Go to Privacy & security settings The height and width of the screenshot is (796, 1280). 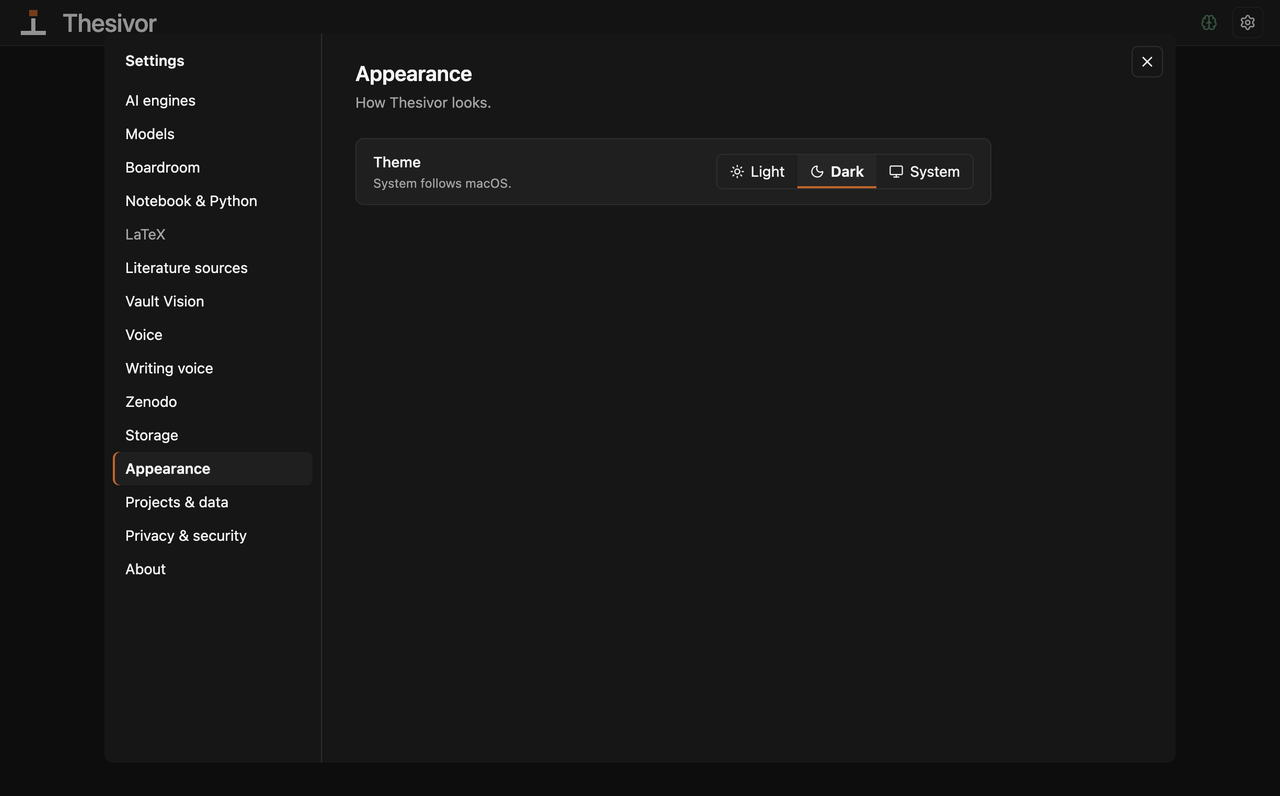[x=212, y=536]
